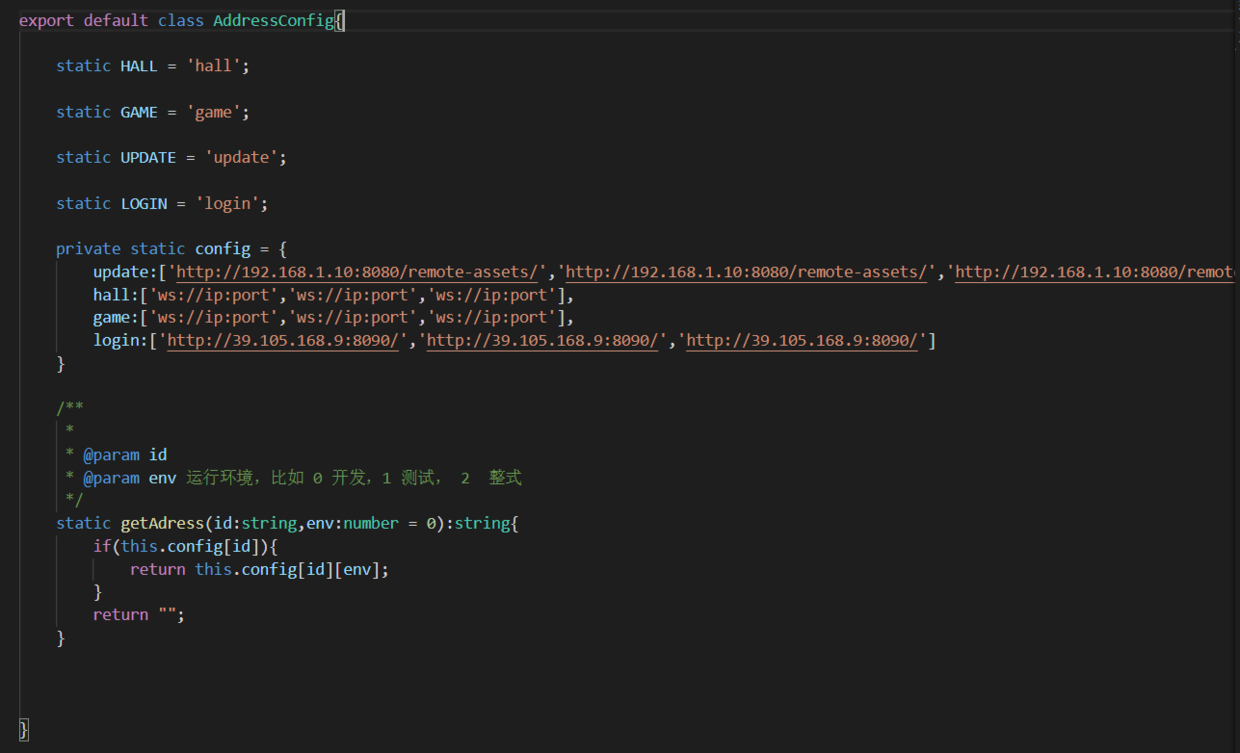The width and height of the screenshot is (1240, 753).
Task: Click the opening brace after AddressConfig
Action: tap(339, 20)
